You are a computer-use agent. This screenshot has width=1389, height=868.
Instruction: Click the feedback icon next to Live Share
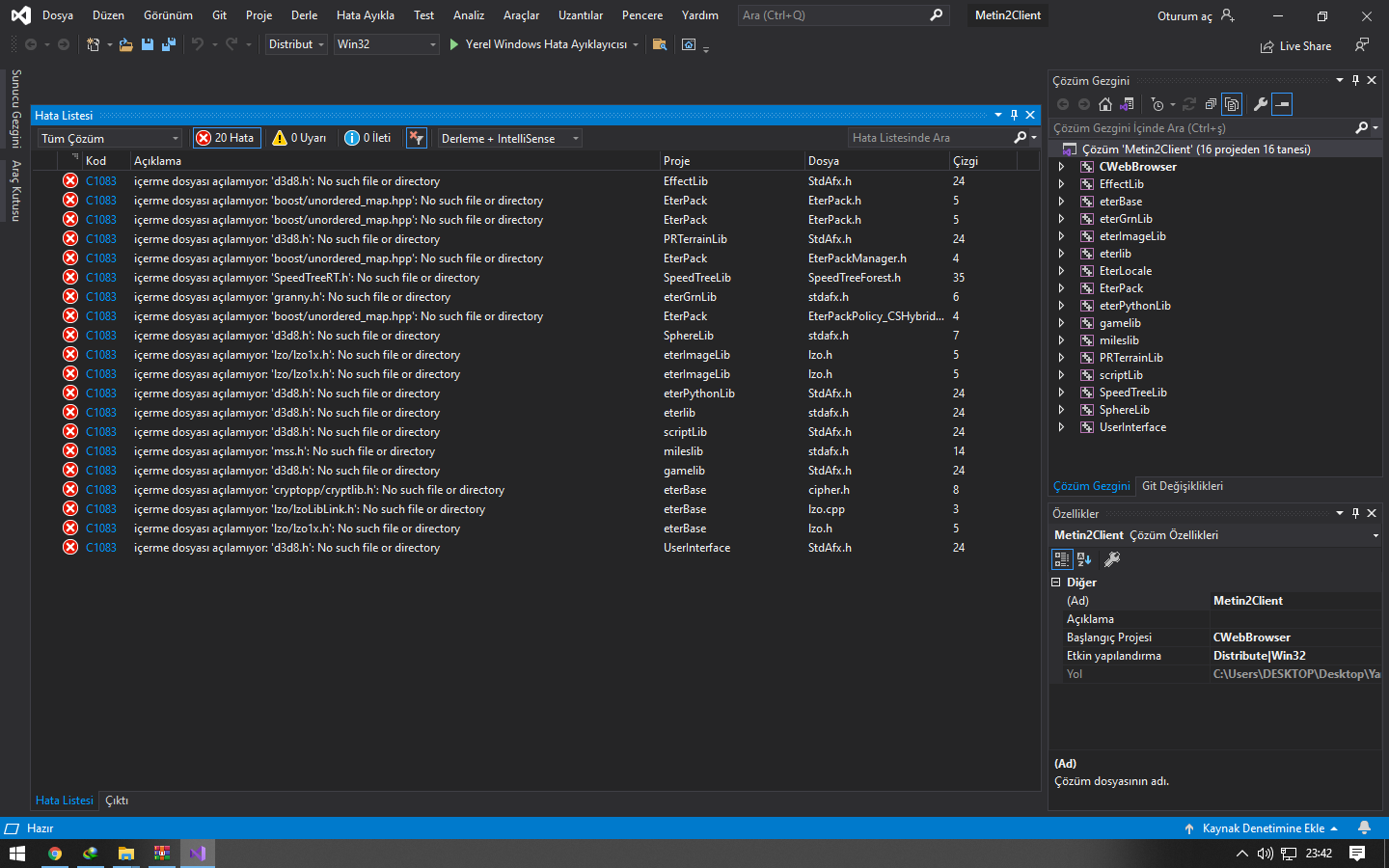1361,45
